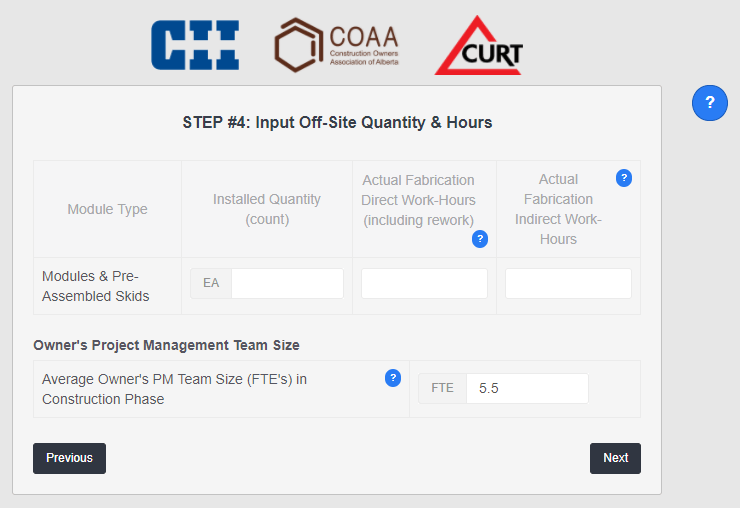Click the Module Type column header
Viewport: 740px width, 508px height.
(x=107, y=209)
